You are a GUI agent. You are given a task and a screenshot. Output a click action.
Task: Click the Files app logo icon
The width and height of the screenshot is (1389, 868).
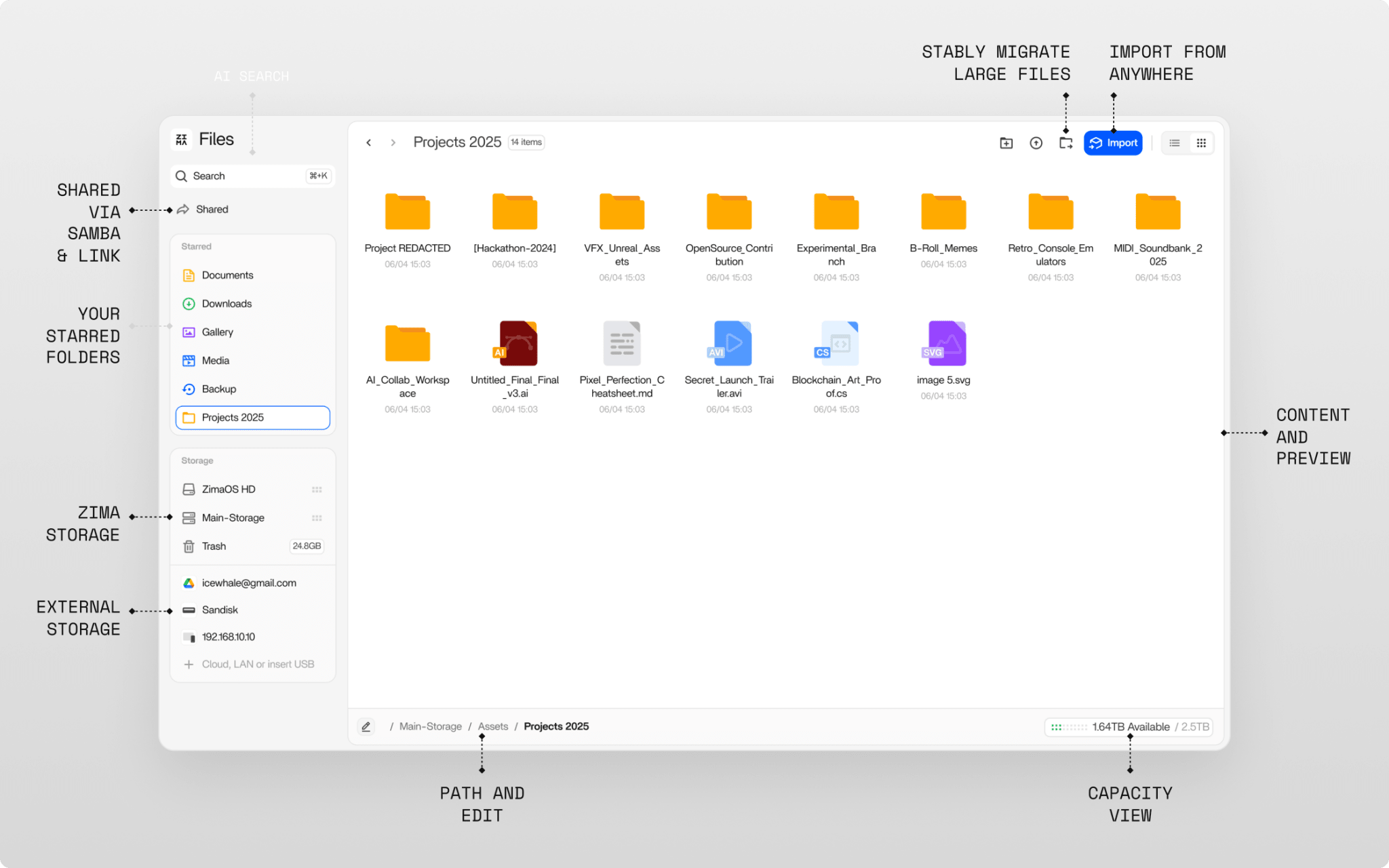click(x=182, y=140)
